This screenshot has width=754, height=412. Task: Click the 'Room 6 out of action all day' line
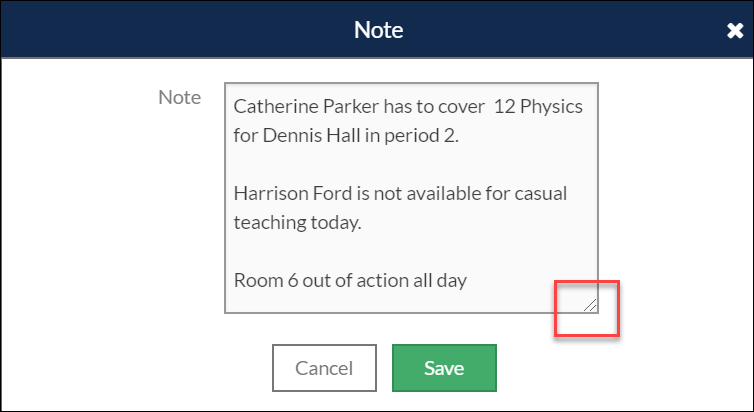(351, 280)
